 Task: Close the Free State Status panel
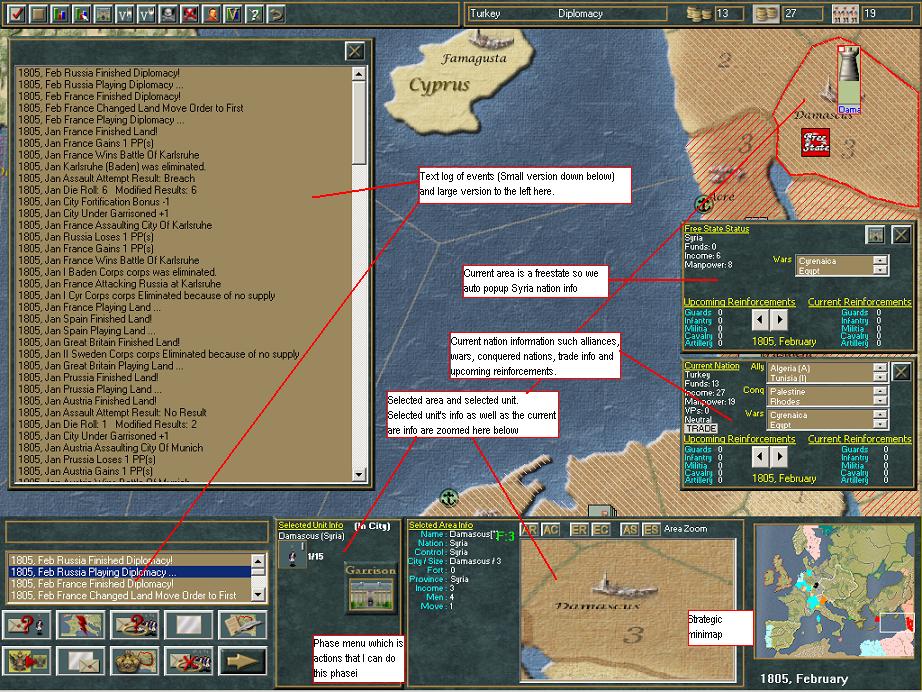[x=901, y=235]
